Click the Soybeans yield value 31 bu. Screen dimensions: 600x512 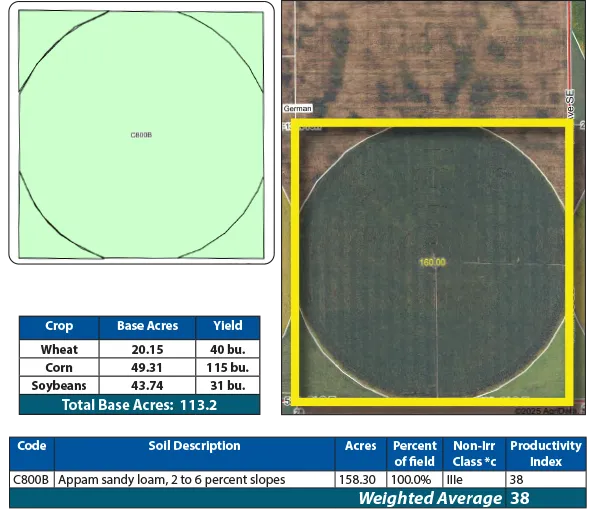[227, 386]
